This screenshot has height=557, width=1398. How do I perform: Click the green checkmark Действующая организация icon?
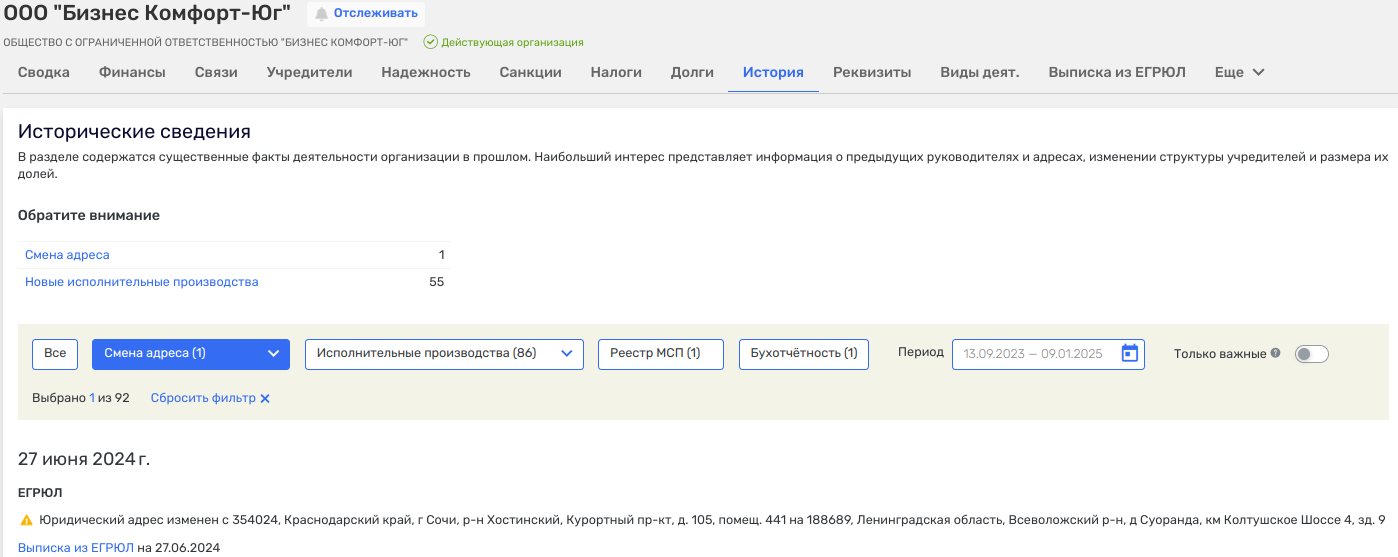click(x=430, y=42)
